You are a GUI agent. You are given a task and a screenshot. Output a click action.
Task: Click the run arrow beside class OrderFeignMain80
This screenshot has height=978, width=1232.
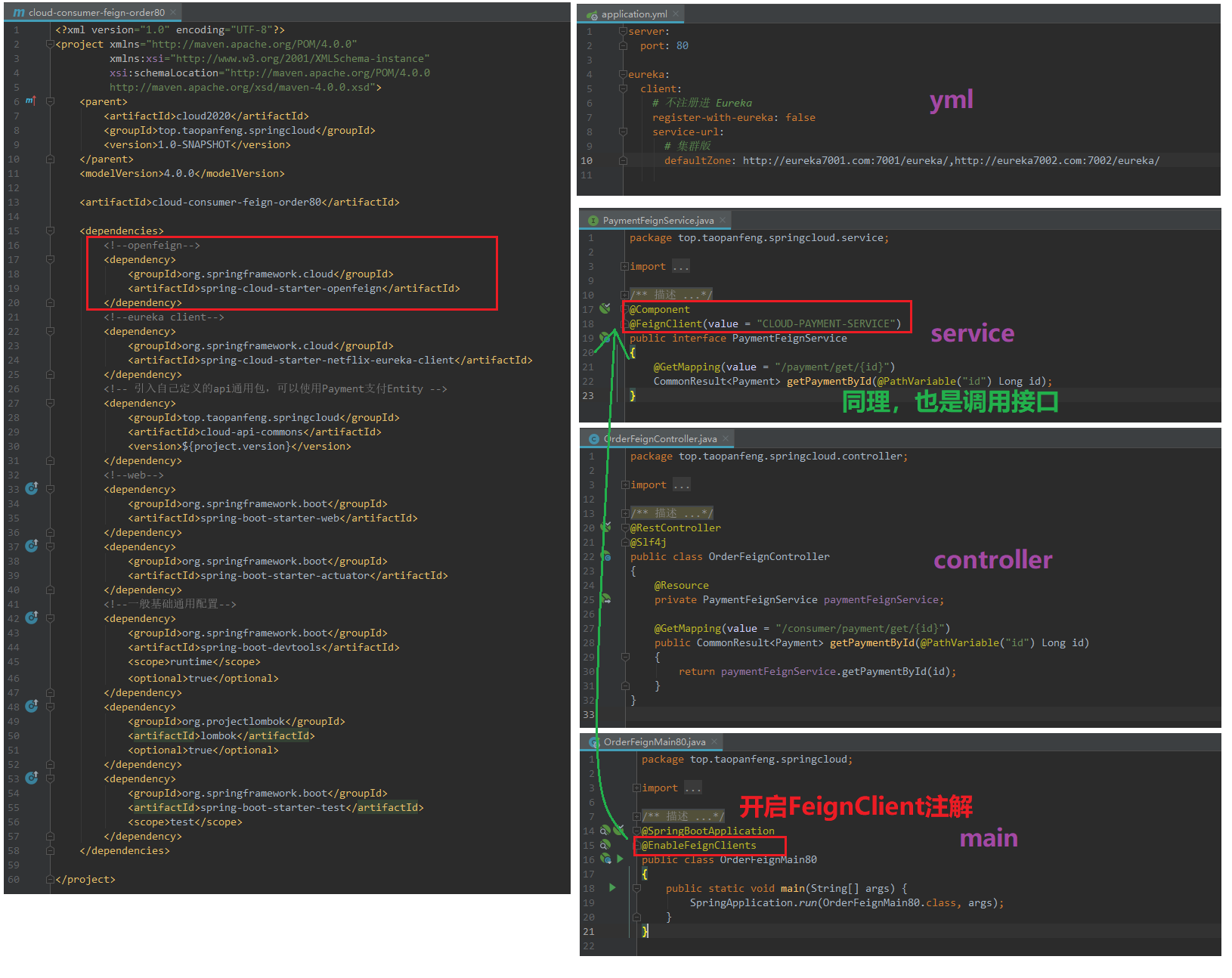point(620,859)
